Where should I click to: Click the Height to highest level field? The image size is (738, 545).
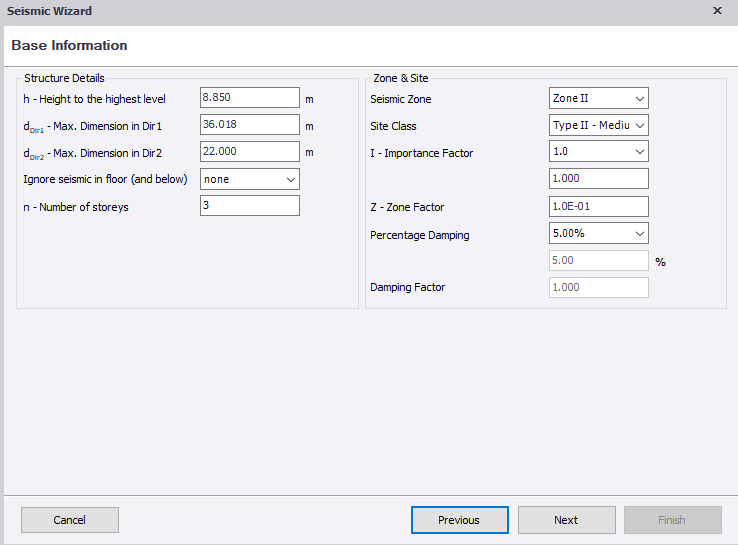[x=250, y=97]
